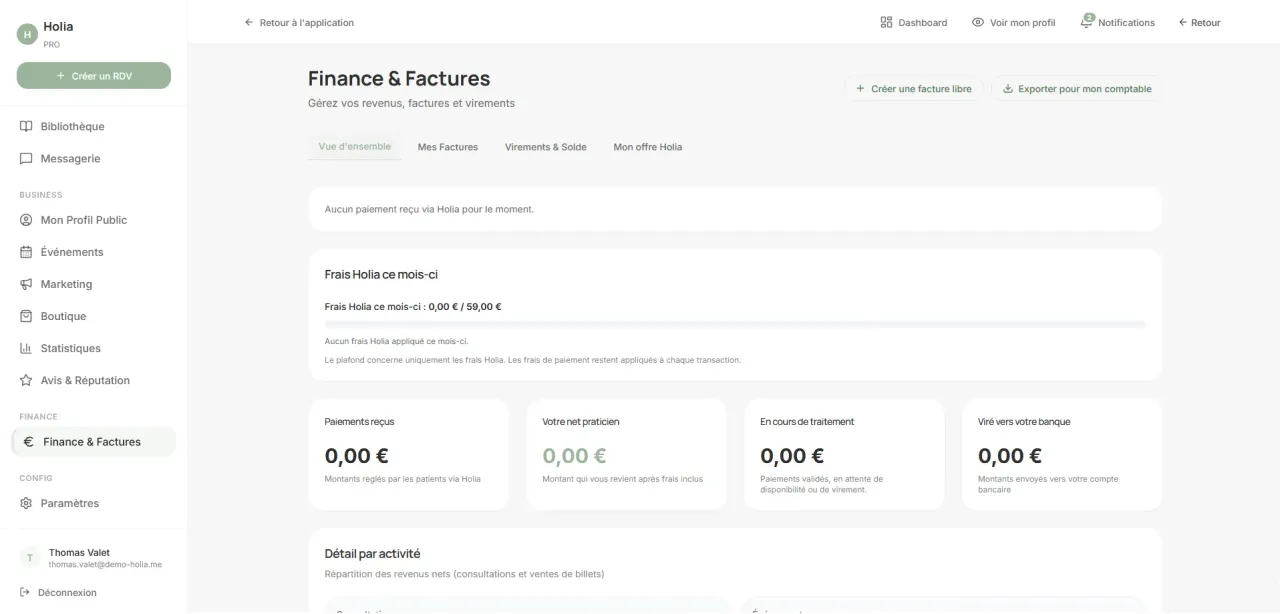1280x614 pixels.
Task: Click the Thomas Valet avatar circle
Action: 30,558
